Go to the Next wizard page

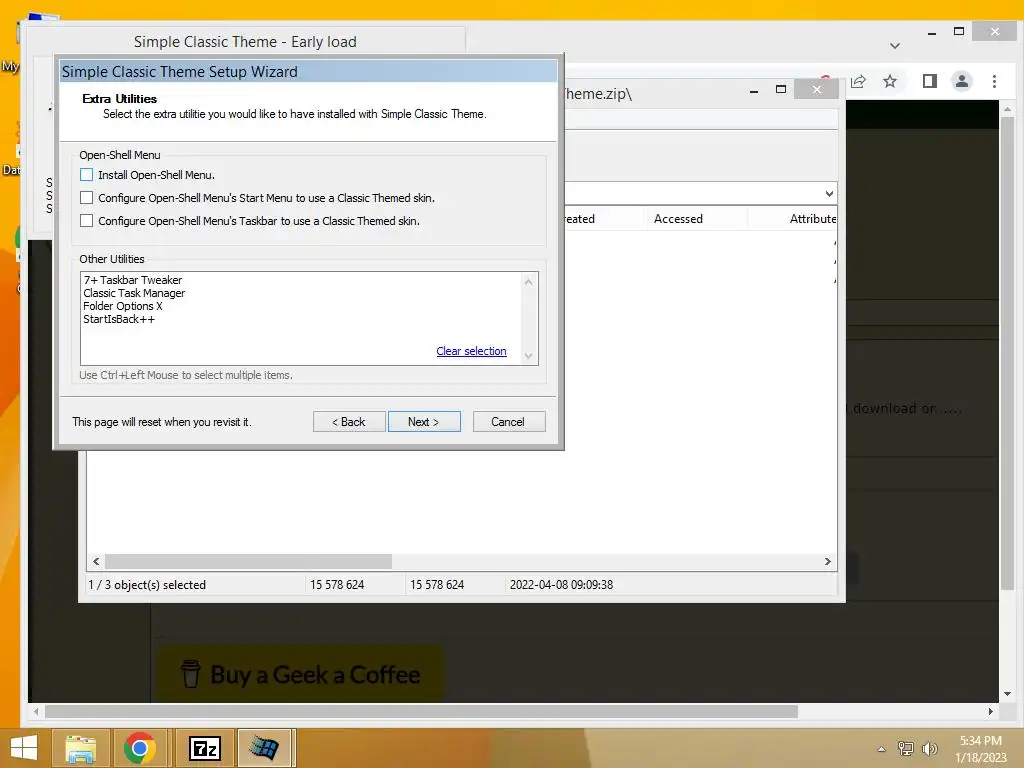(x=424, y=421)
